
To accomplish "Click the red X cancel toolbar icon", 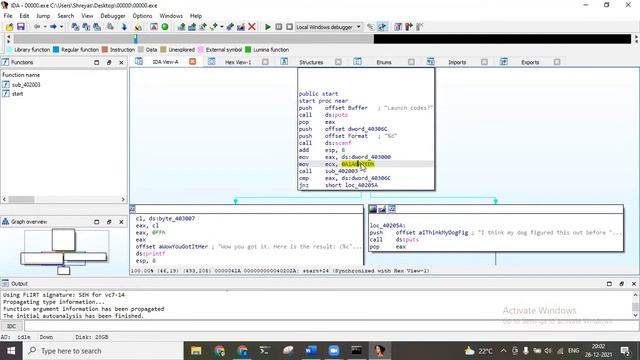I will pyautogui.click(x=252, y=27).
